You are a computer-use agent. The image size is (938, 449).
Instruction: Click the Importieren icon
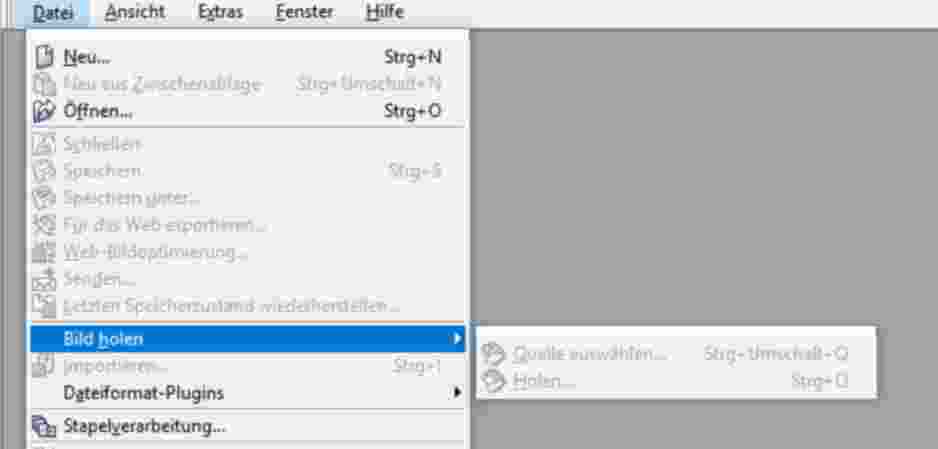(x=44, y=365)
